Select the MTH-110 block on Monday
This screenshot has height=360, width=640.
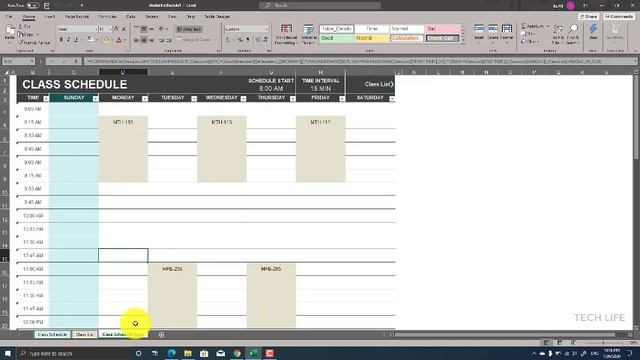coord(123,149)
